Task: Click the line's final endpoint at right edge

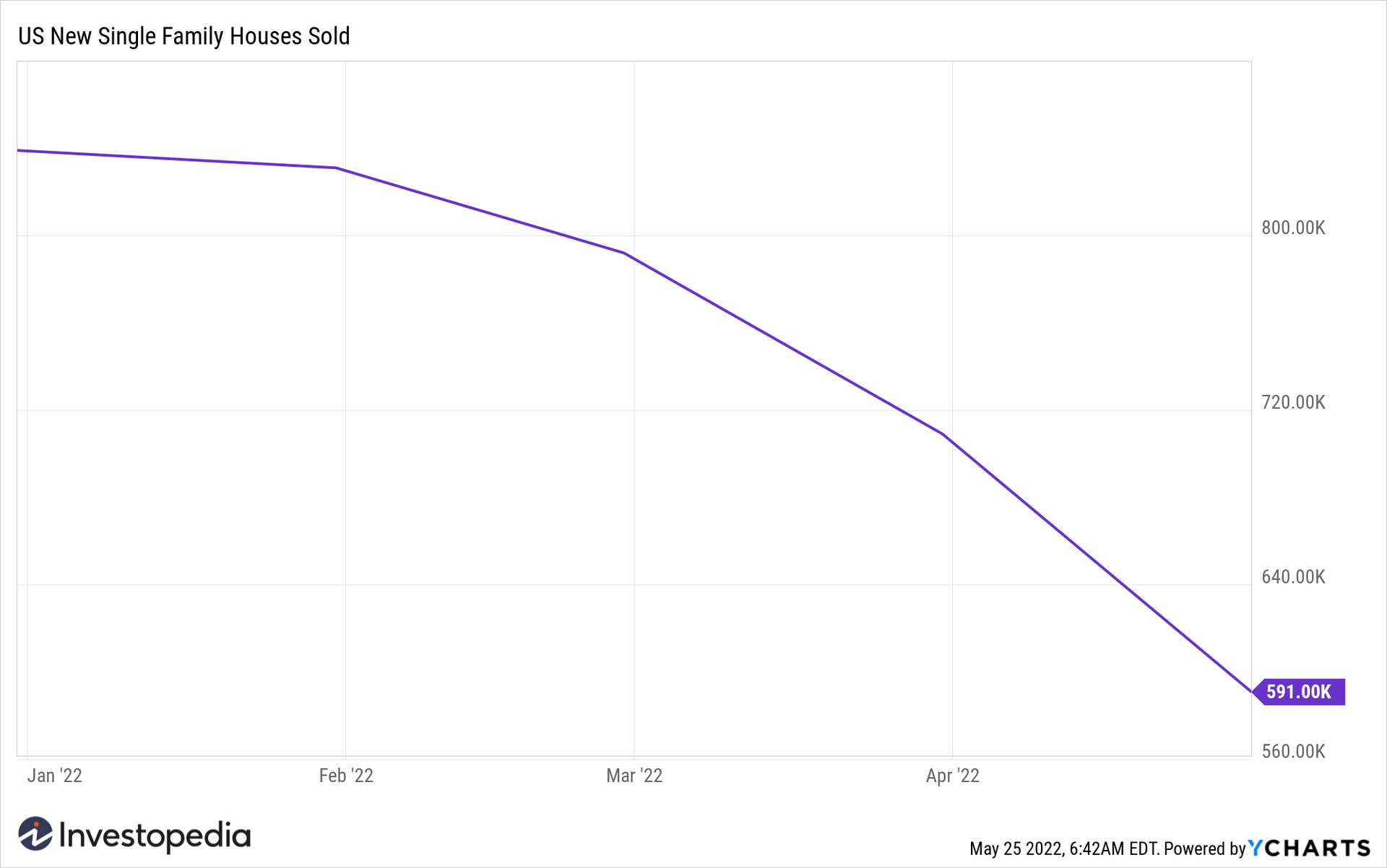Action: tap(1250, 691)
